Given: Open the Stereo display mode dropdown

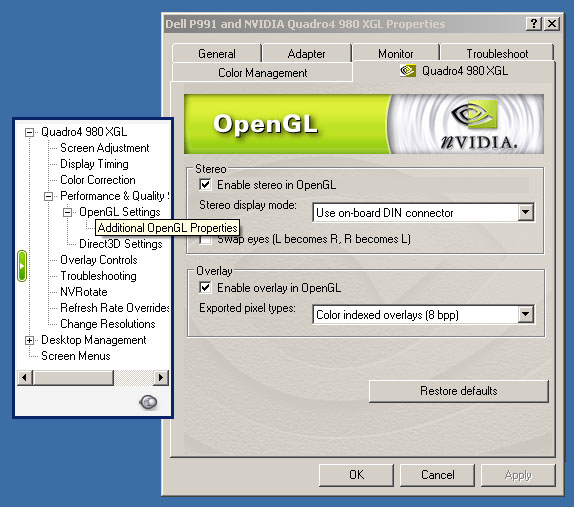Looking at the screenshot, I should [x=525, y=212].
